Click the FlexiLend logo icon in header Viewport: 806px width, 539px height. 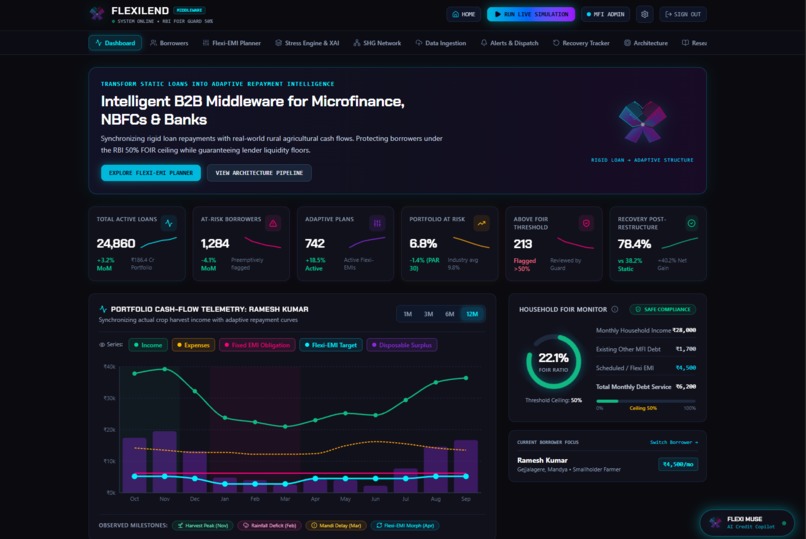(97, 13)
